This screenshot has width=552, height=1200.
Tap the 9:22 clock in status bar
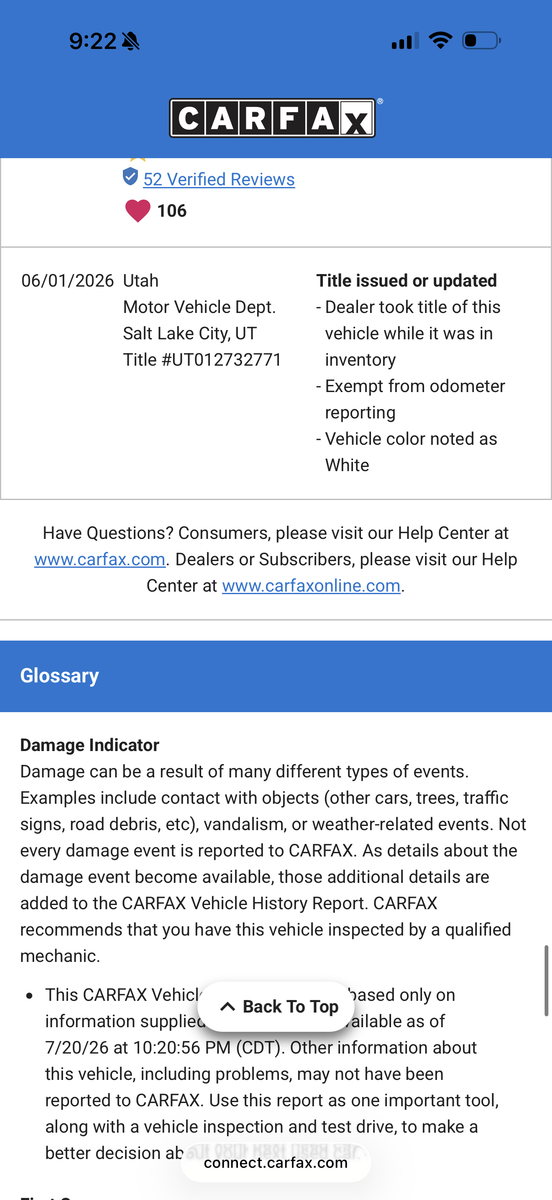93,41
